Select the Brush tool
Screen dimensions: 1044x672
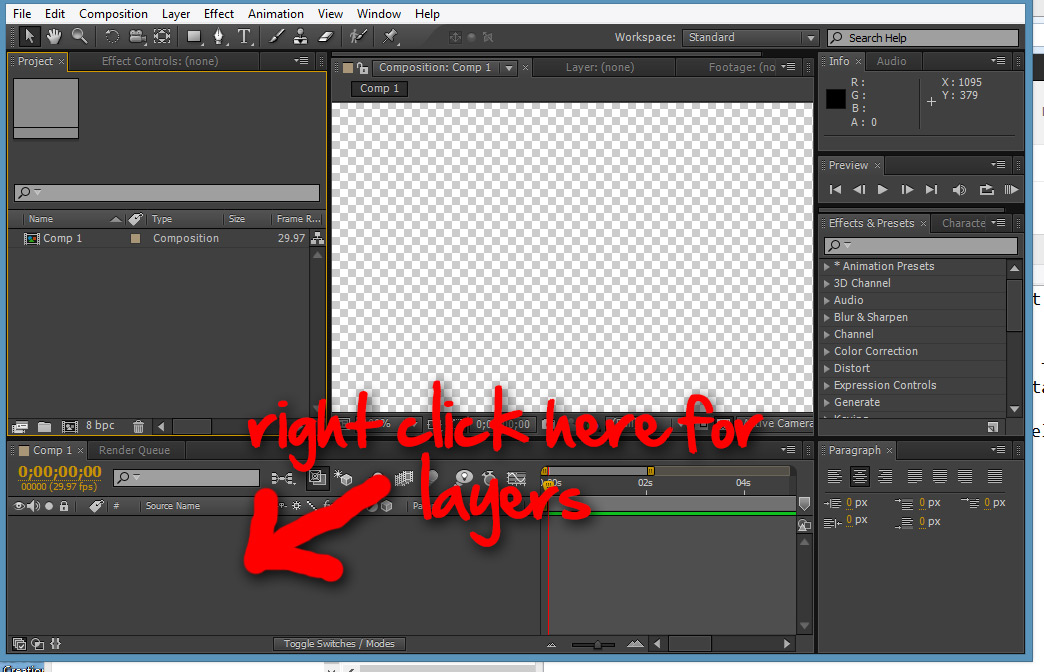pos(276,37)
